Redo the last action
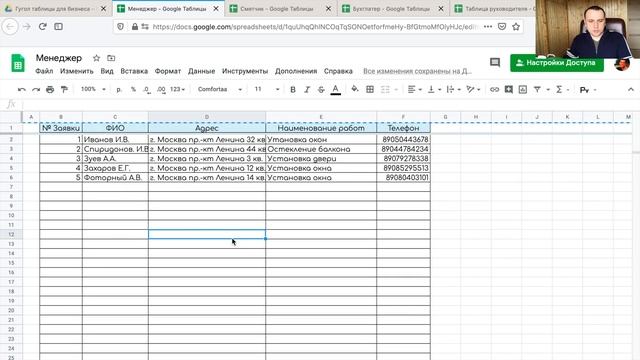This screenshot has height=360, width=640. [36, 89]
